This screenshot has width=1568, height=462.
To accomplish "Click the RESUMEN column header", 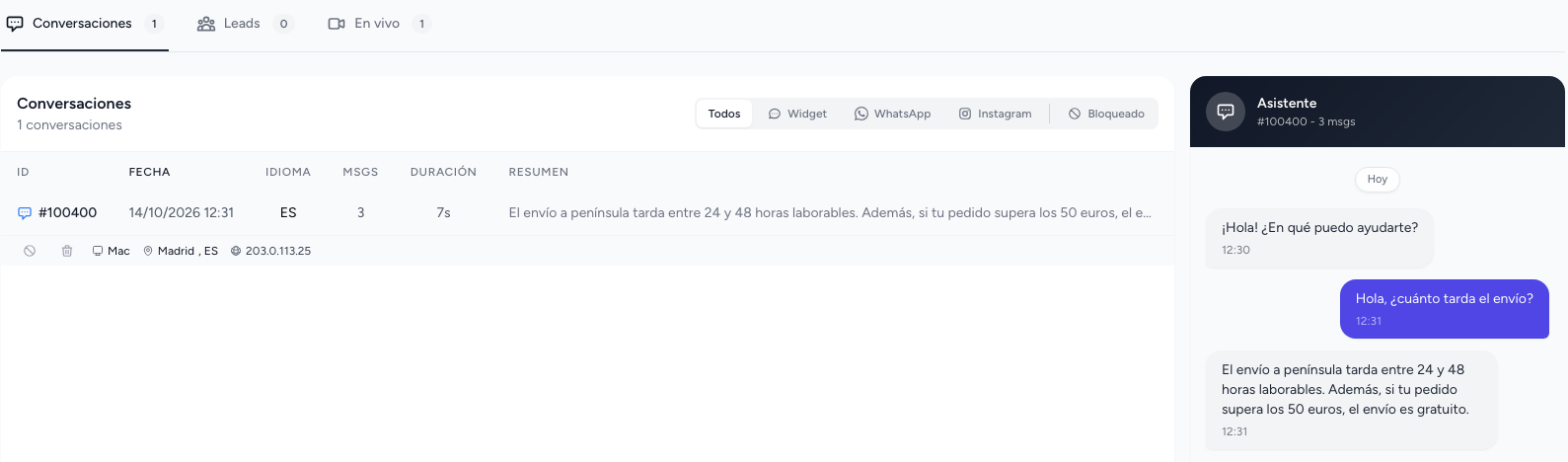I will (539, 172).
